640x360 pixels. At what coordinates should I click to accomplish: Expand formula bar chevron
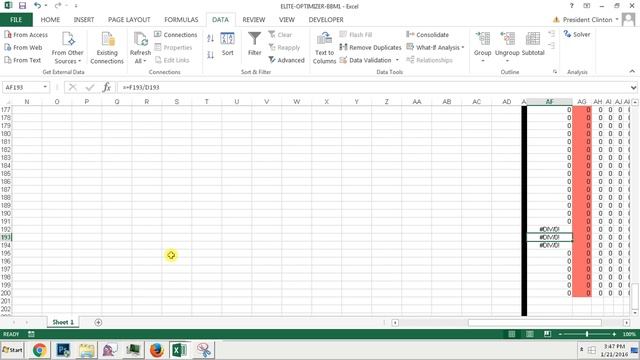(633, 87)
